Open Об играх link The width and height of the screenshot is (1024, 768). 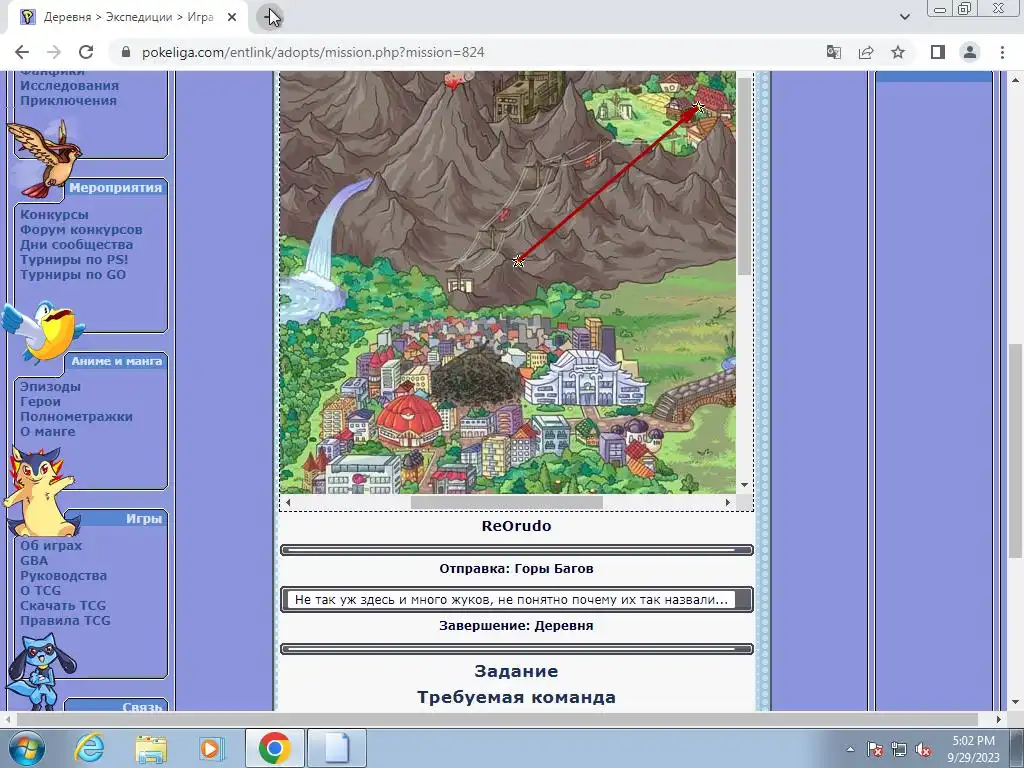click(51, 545)
